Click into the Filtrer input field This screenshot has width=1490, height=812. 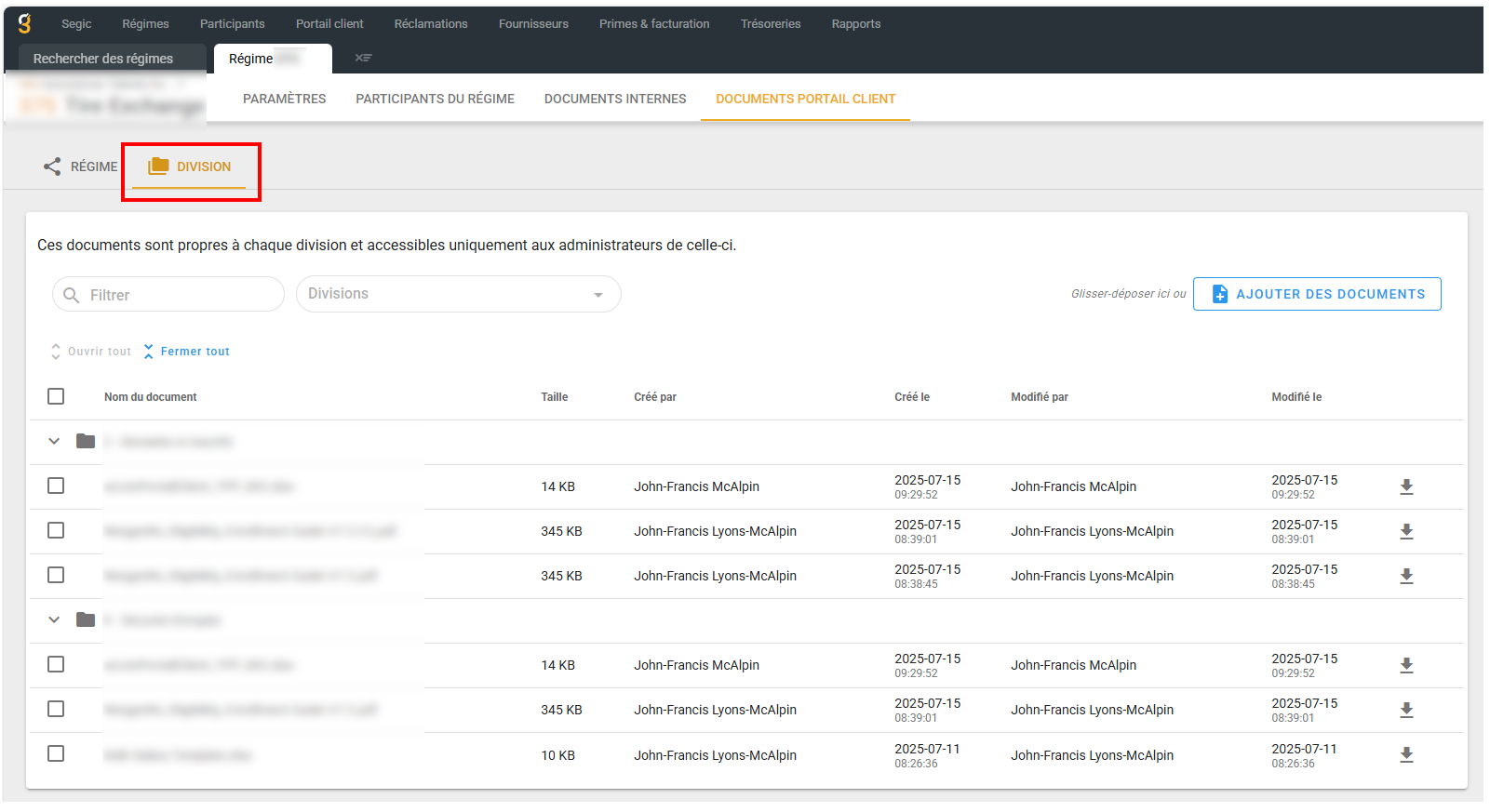tap(181, 295)
